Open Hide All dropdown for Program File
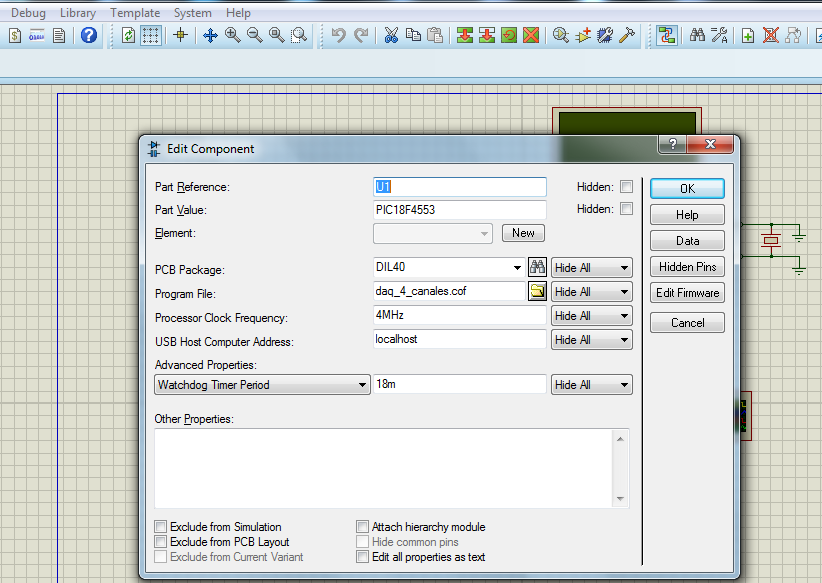The height and width of the screenshot is (583, 822). [591, 292]
